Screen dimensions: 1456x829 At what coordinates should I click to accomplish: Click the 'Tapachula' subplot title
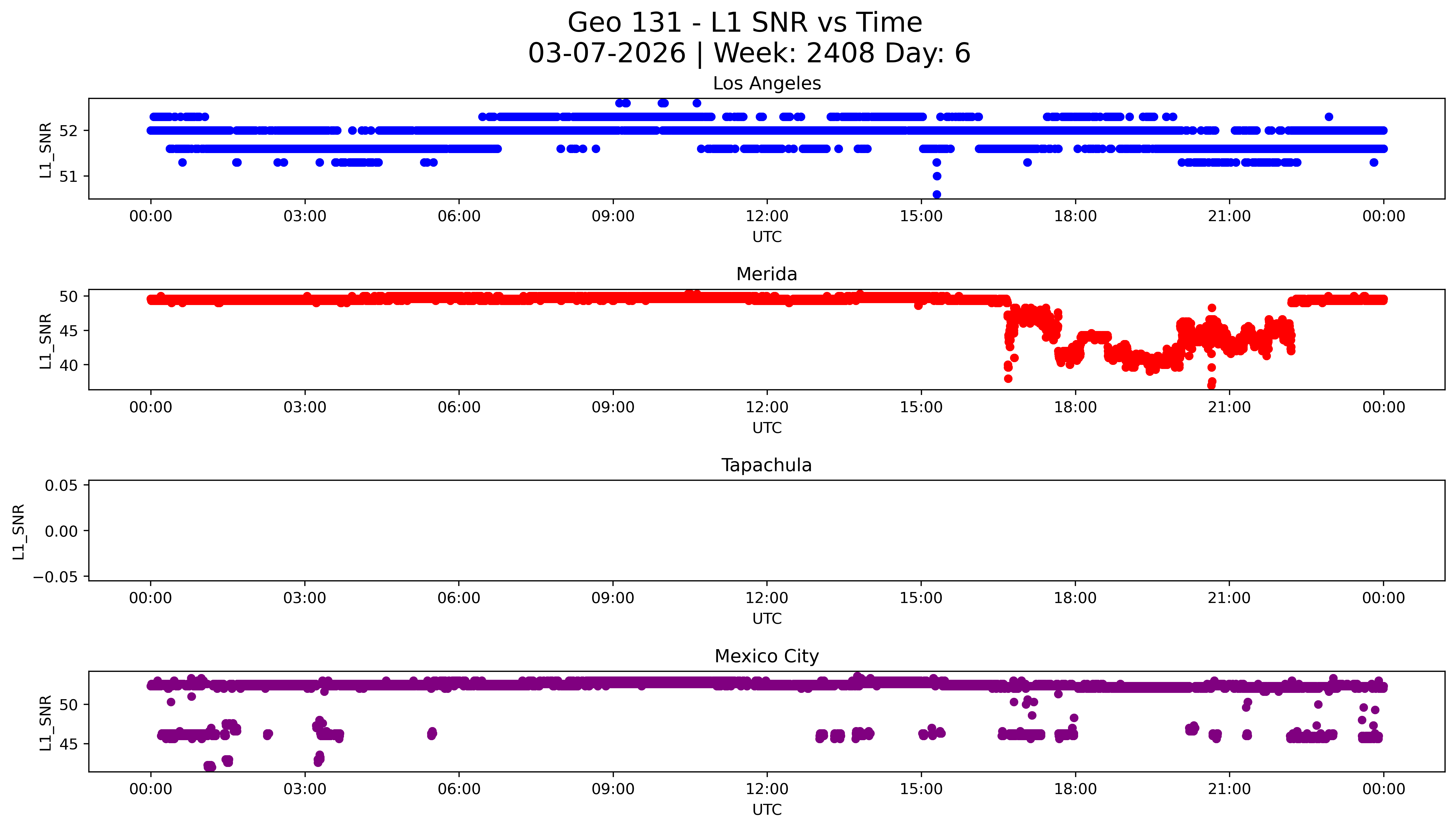766,465
